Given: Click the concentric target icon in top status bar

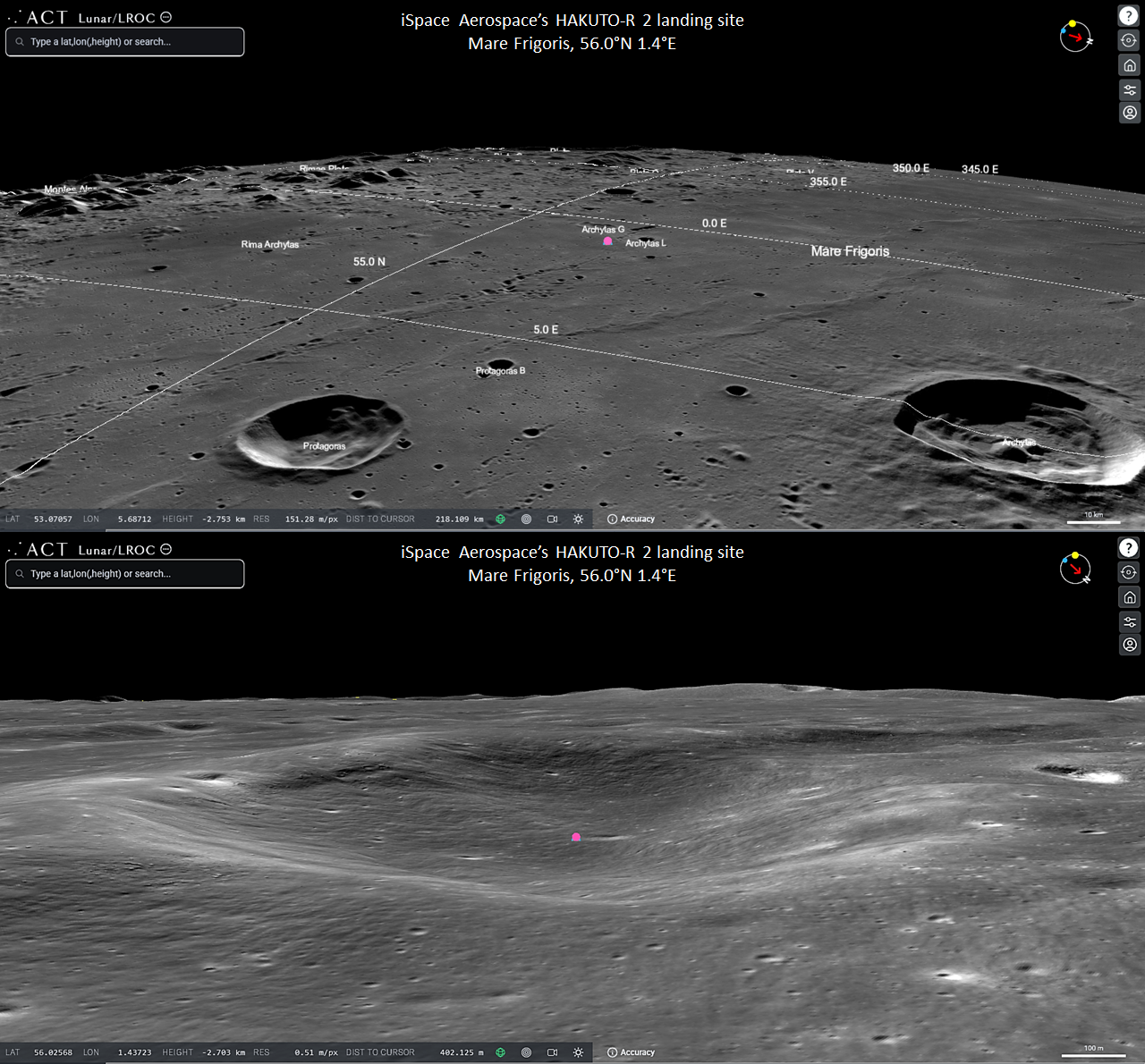Looking at the screenshot, I should (527, 519).
